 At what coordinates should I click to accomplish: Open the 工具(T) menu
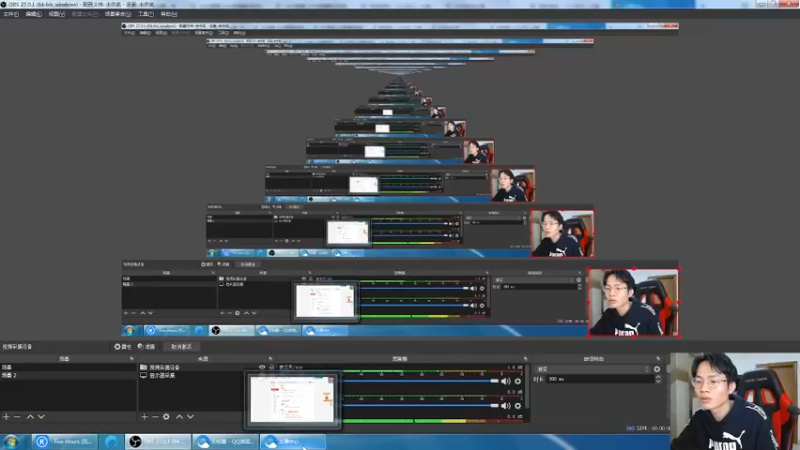(x=146, y=14)
